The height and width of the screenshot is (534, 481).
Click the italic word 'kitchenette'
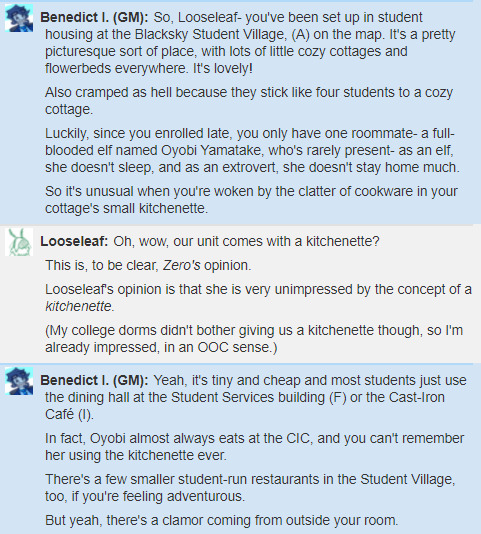(78, 306)
